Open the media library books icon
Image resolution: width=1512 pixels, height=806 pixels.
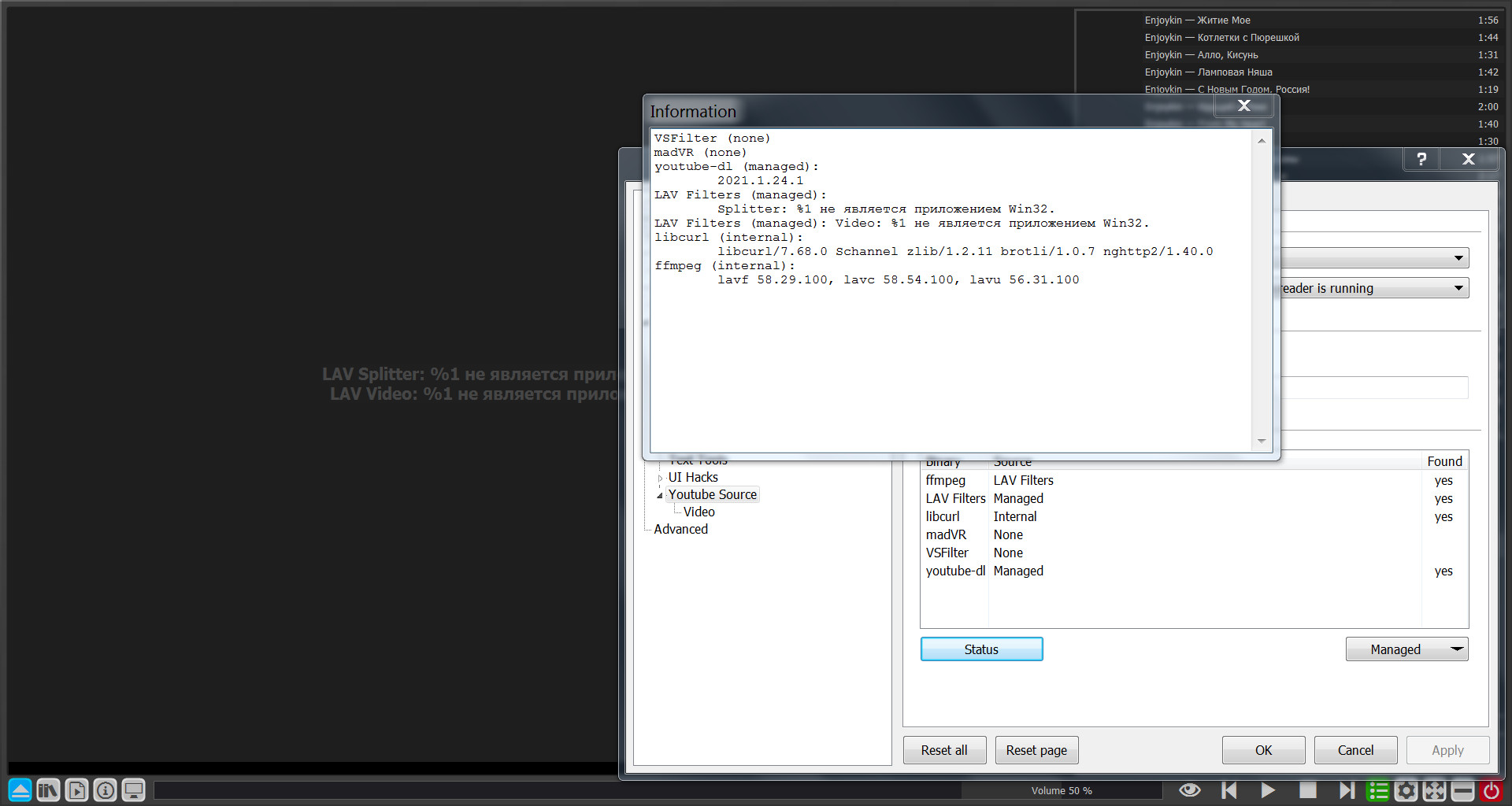click(x=48, y=789)
